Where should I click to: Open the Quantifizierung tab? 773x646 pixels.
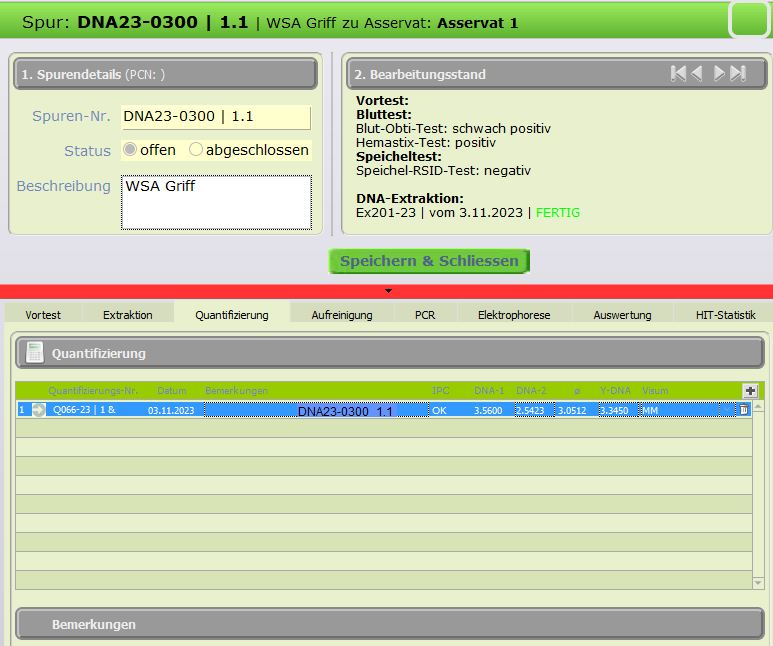[x=232, y=315]
